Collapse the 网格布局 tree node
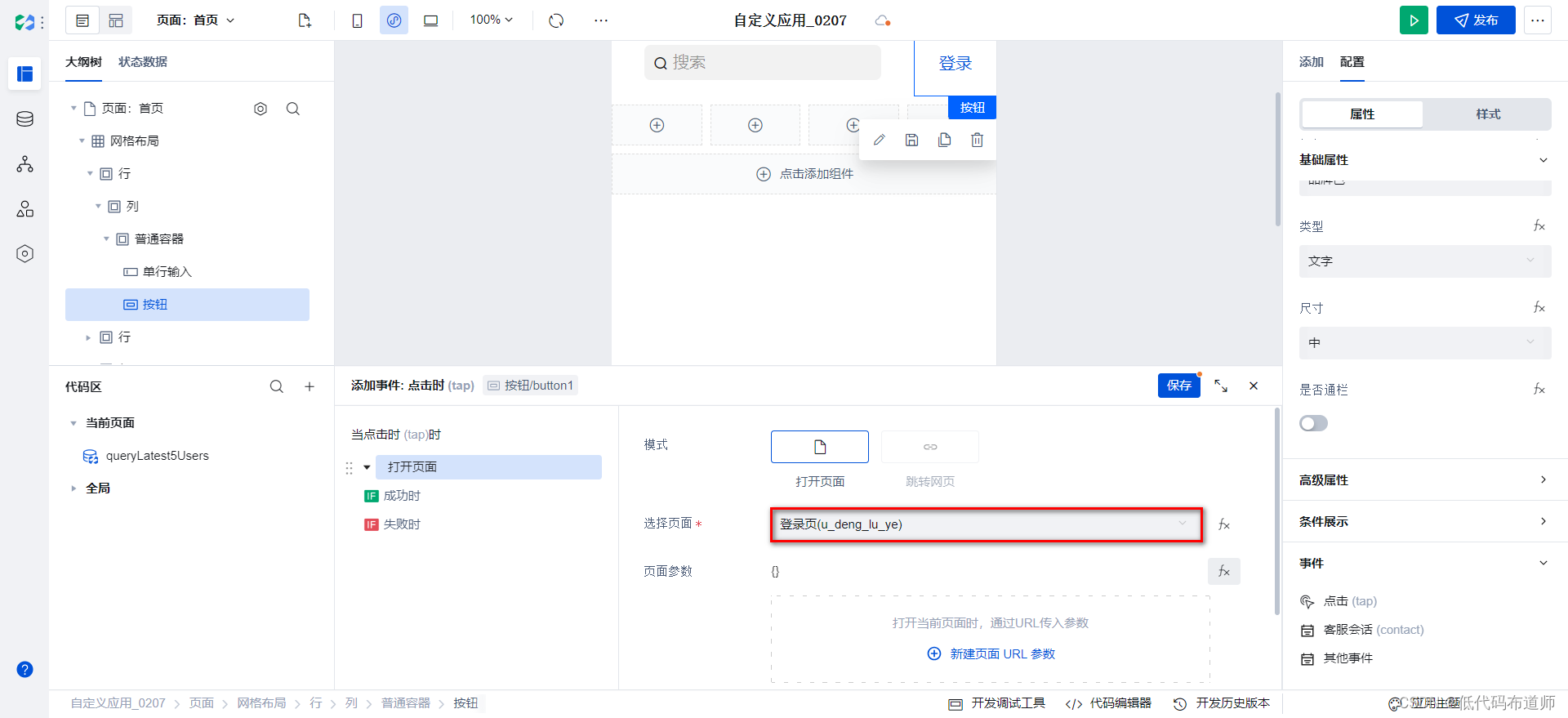 [82, 141]
